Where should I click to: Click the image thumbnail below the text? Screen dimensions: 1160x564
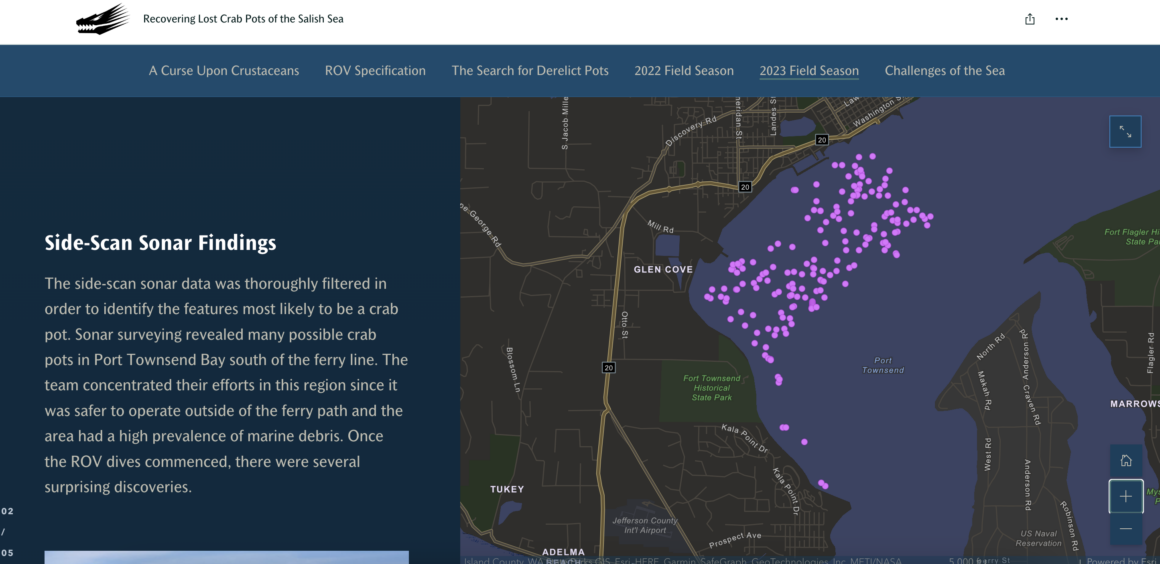pyautogui.click(x=226, y=557)
